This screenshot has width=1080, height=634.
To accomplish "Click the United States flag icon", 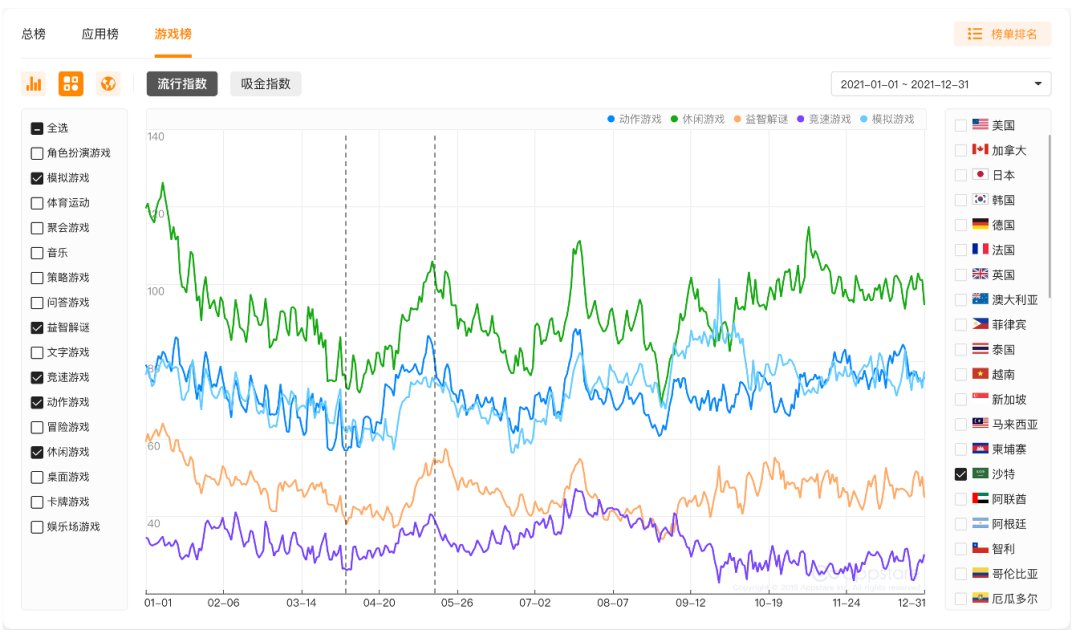I will [x=980, y=125].
